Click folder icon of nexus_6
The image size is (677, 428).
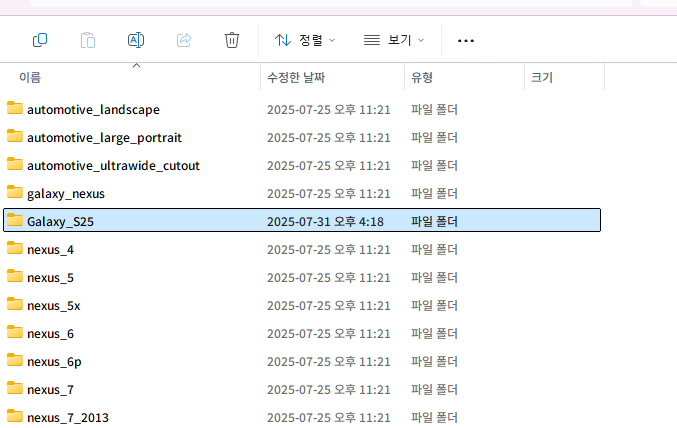pos(15,333)
